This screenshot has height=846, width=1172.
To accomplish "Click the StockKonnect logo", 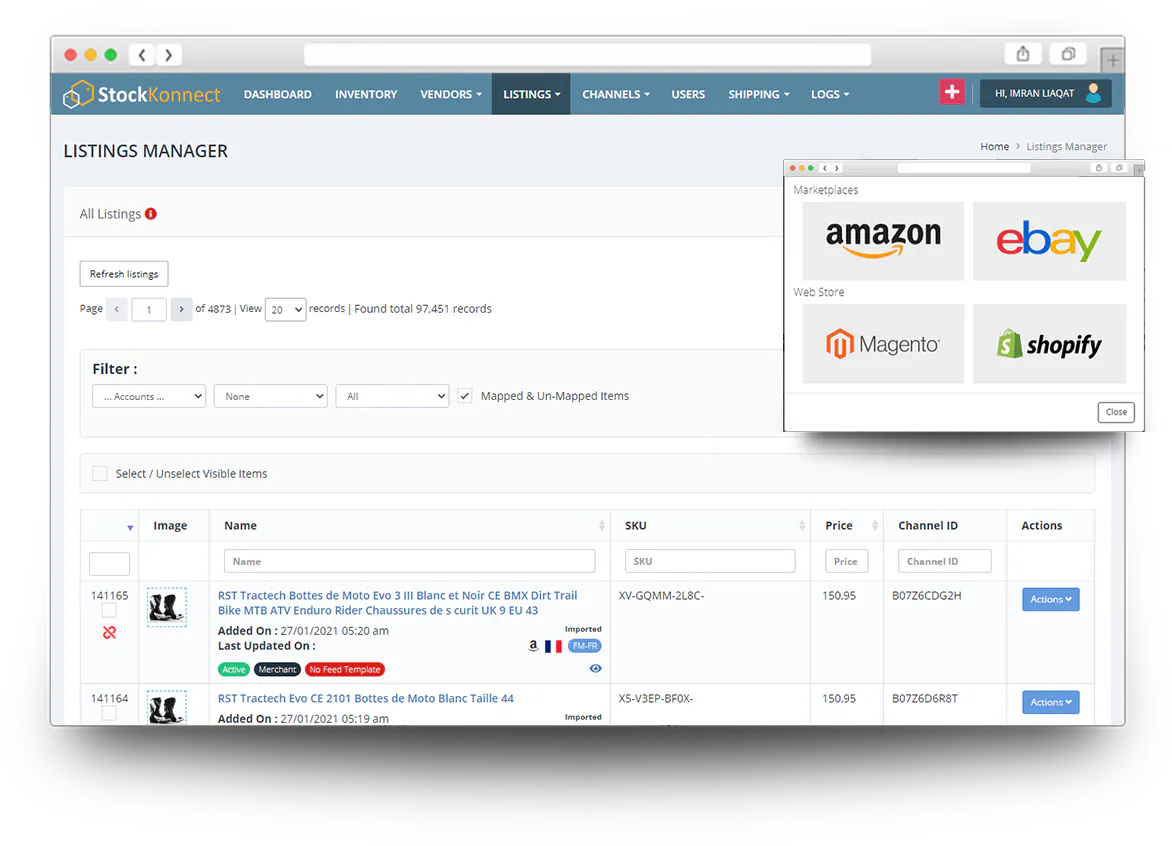I will pyautogui.click(x=142, y=94).
